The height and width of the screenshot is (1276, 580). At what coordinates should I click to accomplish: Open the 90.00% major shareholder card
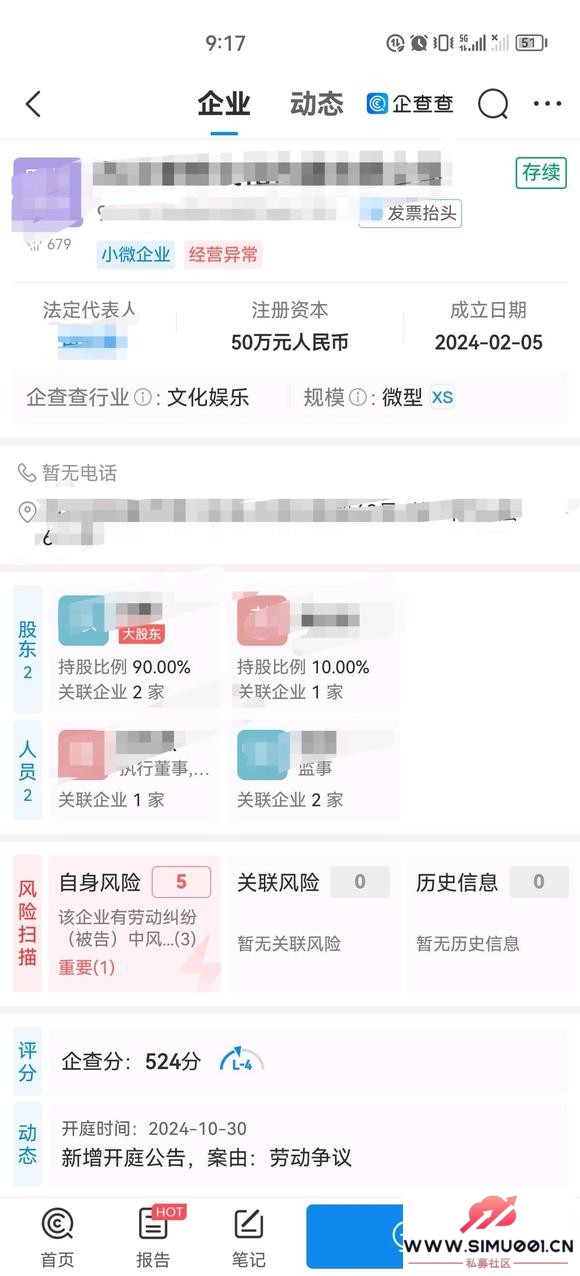(134, 649)
